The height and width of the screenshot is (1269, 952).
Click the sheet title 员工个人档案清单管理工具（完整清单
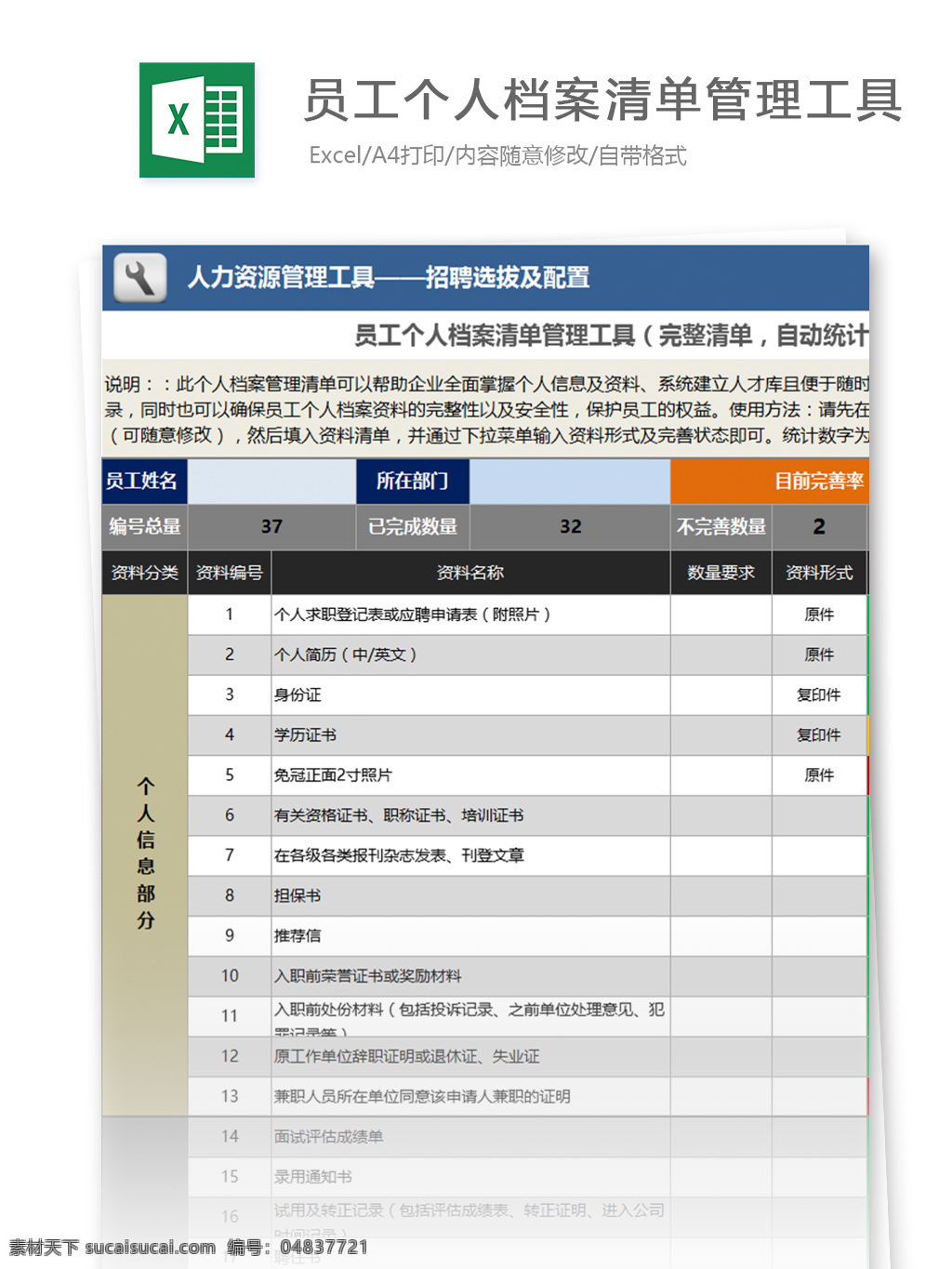tap(611, 336)
